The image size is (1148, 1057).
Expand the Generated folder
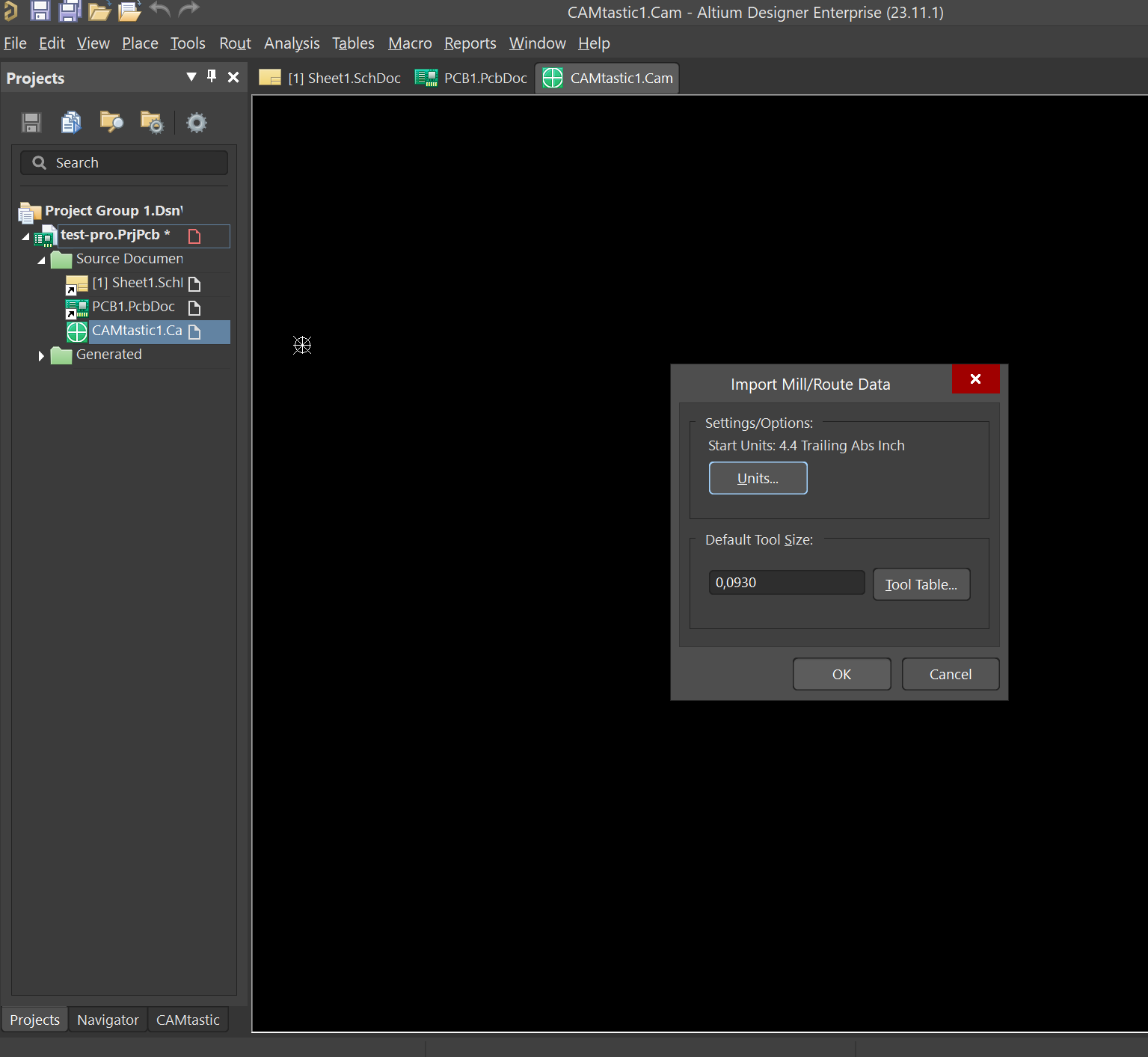41,356
